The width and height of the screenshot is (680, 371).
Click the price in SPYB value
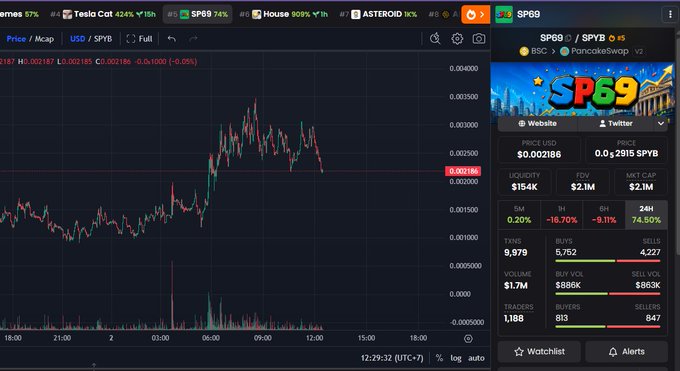[626, 154]
